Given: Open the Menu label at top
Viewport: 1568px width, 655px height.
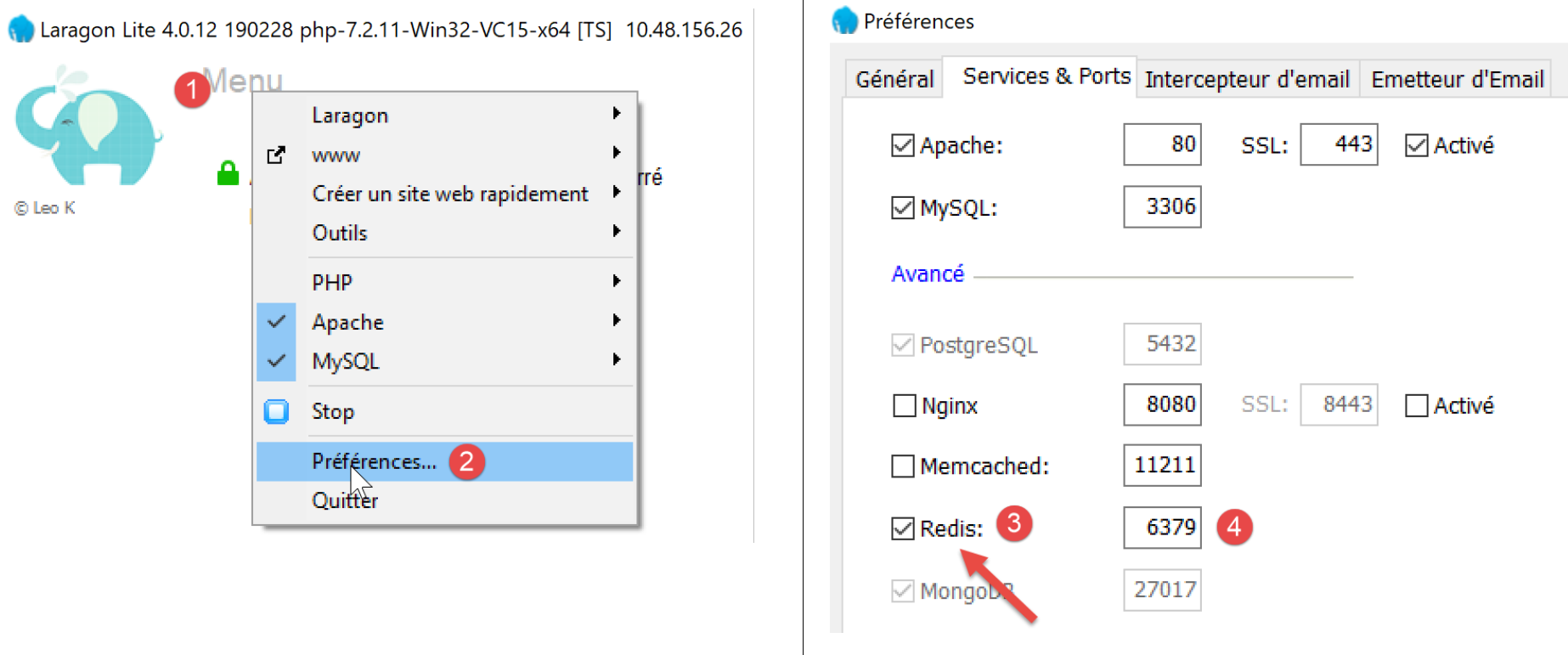Looking at the screenshot, I should 243,81.
